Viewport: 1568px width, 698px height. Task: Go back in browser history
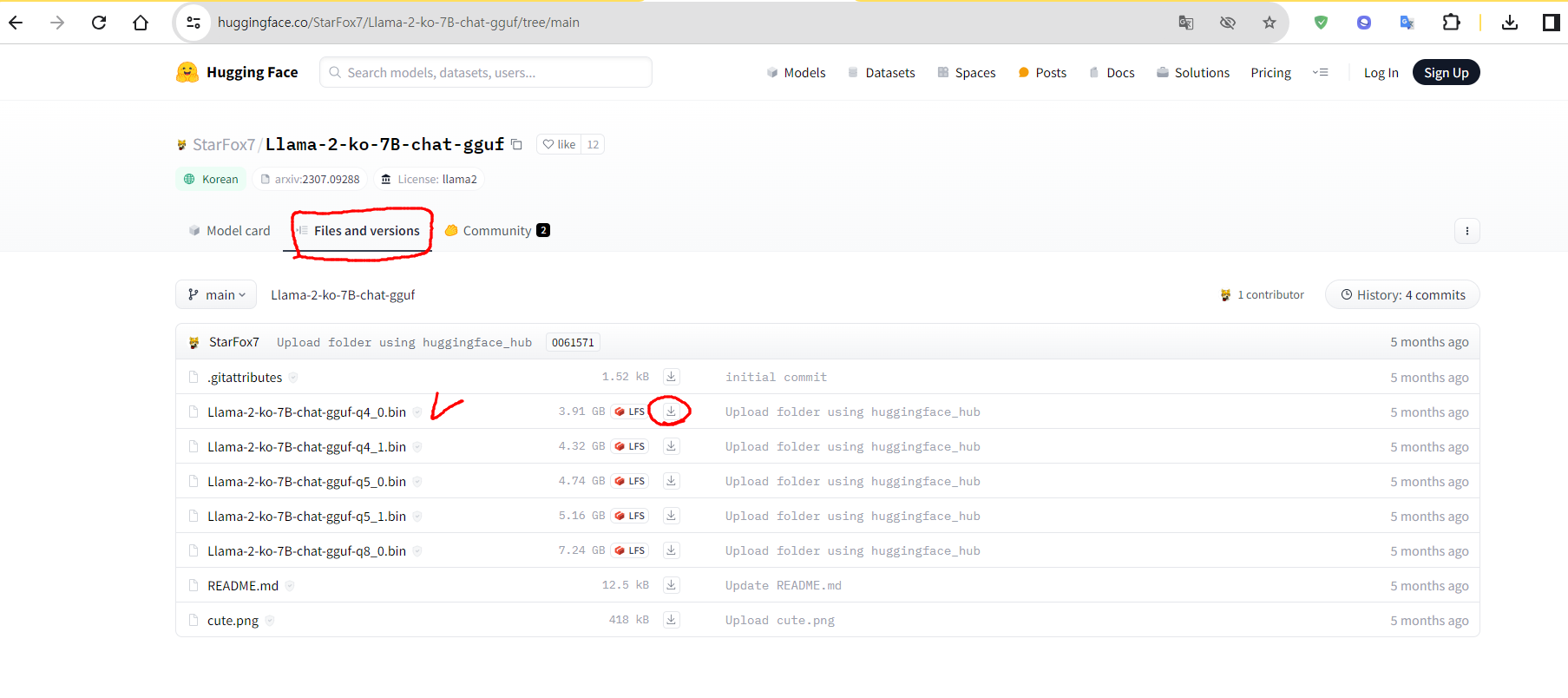pos(16,23)
